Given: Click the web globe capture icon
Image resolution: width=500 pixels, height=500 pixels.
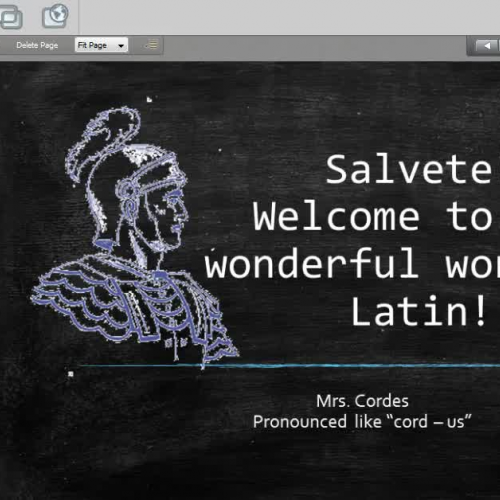Looking at the screenshot, I should tap(55, 16).
